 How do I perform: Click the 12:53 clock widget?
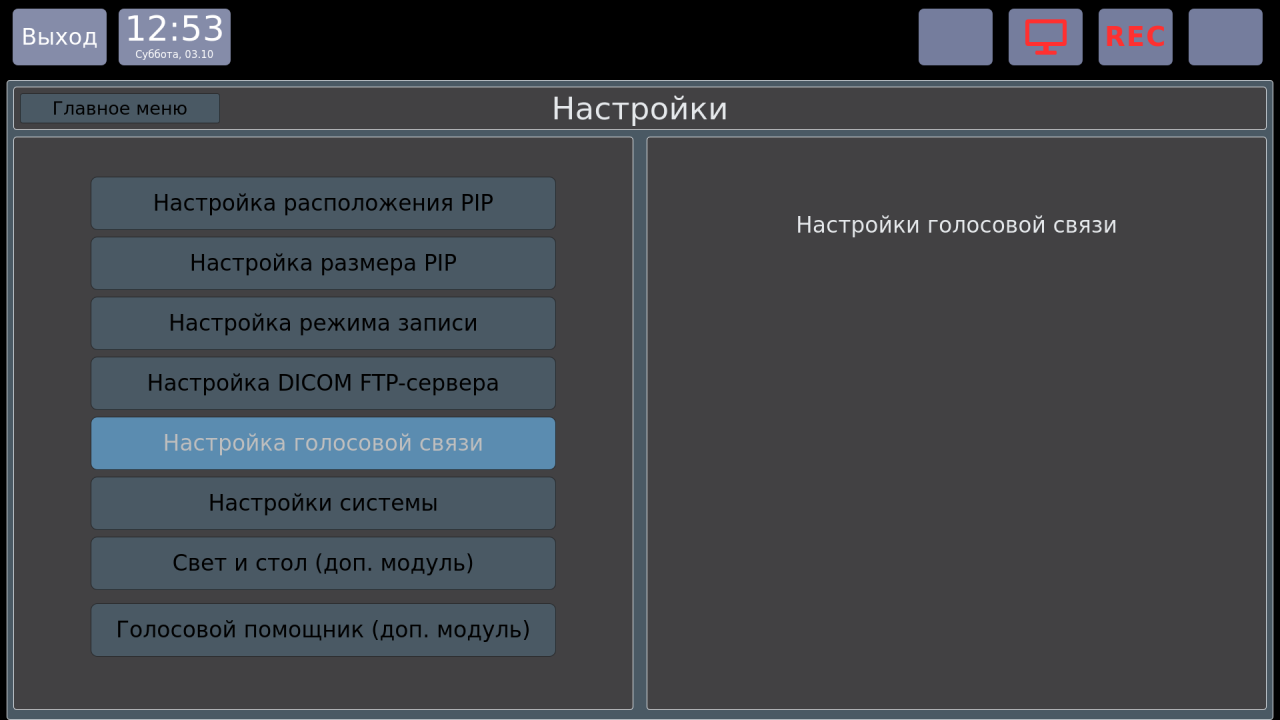174,37
